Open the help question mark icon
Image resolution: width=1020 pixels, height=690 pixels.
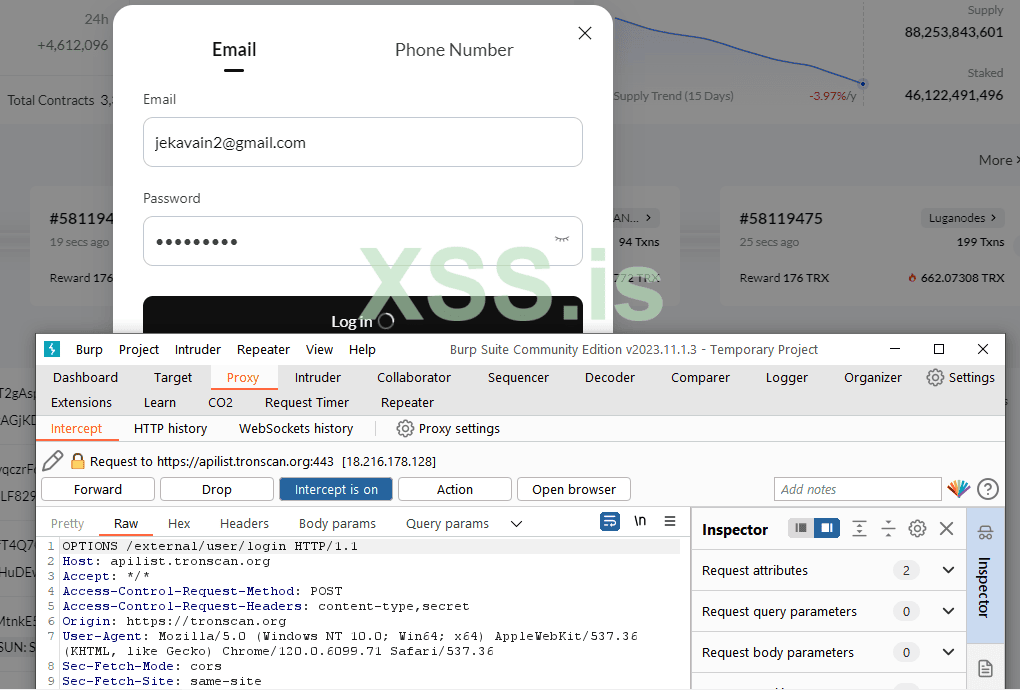point(987,488)
